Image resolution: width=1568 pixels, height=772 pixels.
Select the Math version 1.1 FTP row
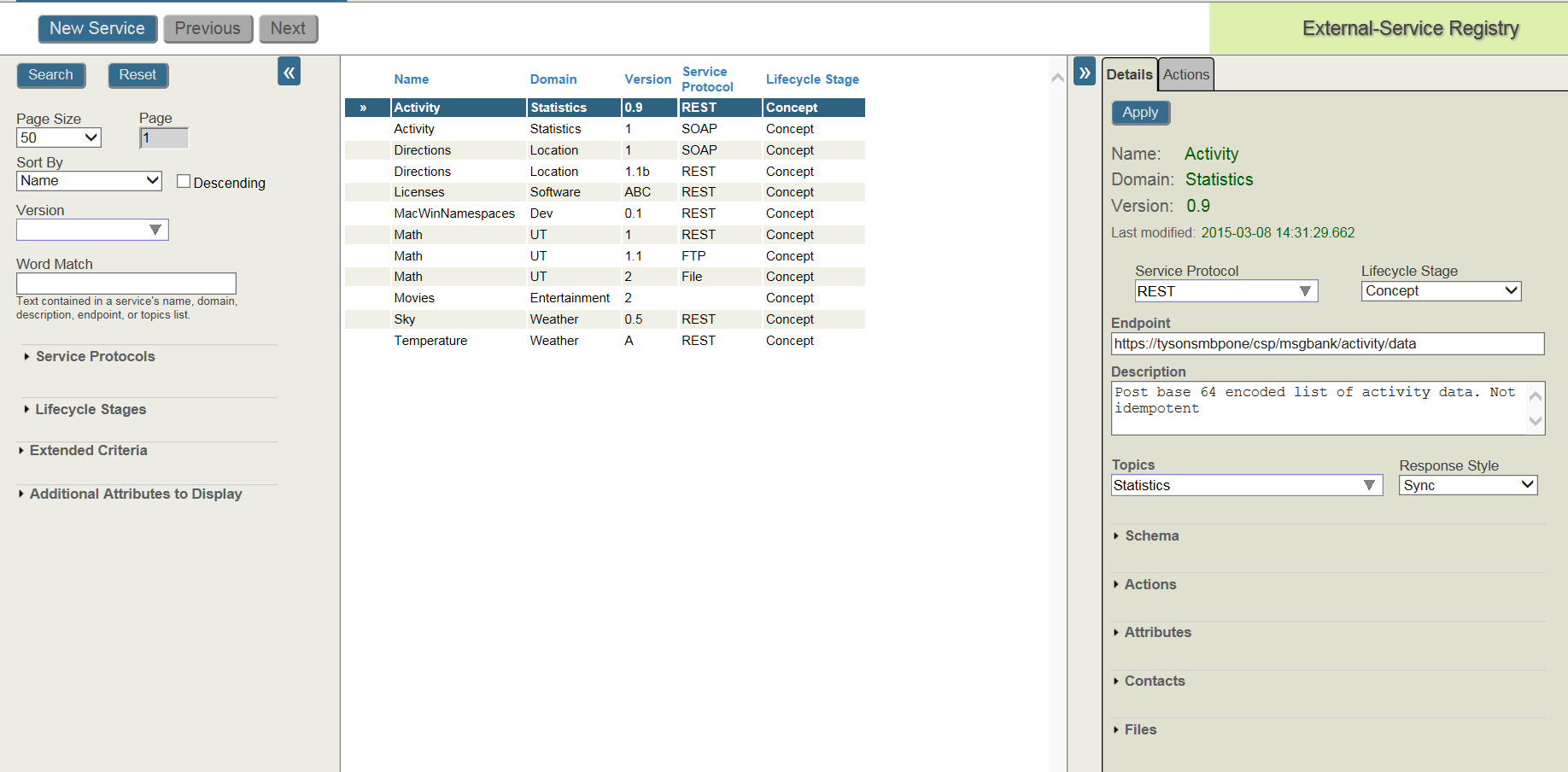605,256
